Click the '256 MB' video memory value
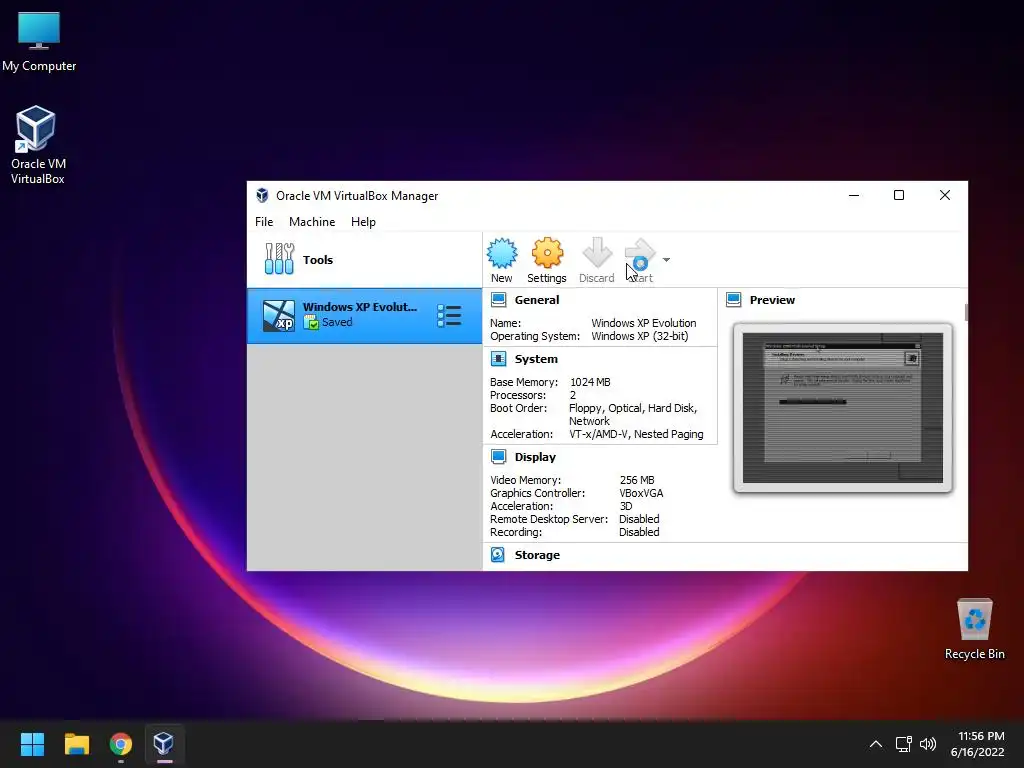This screenshot has width=1024, height=768. [637, 480]
